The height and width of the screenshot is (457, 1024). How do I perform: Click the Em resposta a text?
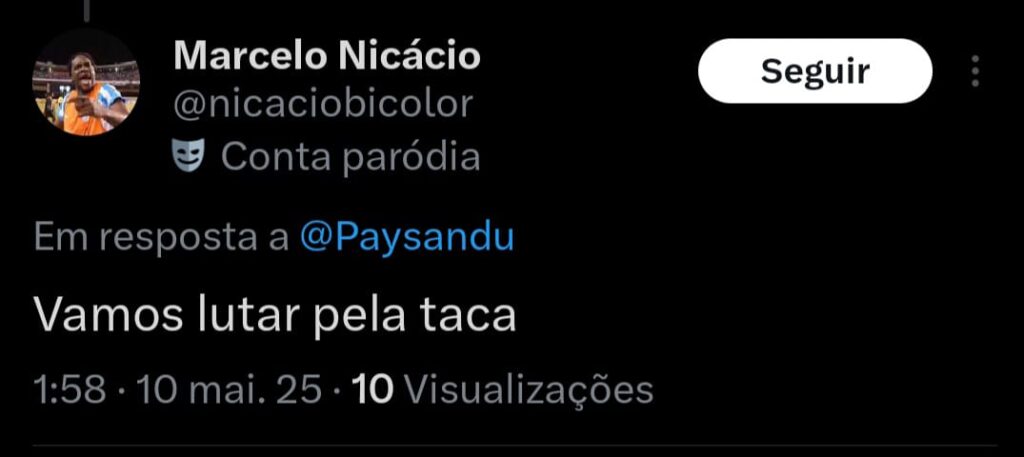pyautogui.click(x=161, y=239)
